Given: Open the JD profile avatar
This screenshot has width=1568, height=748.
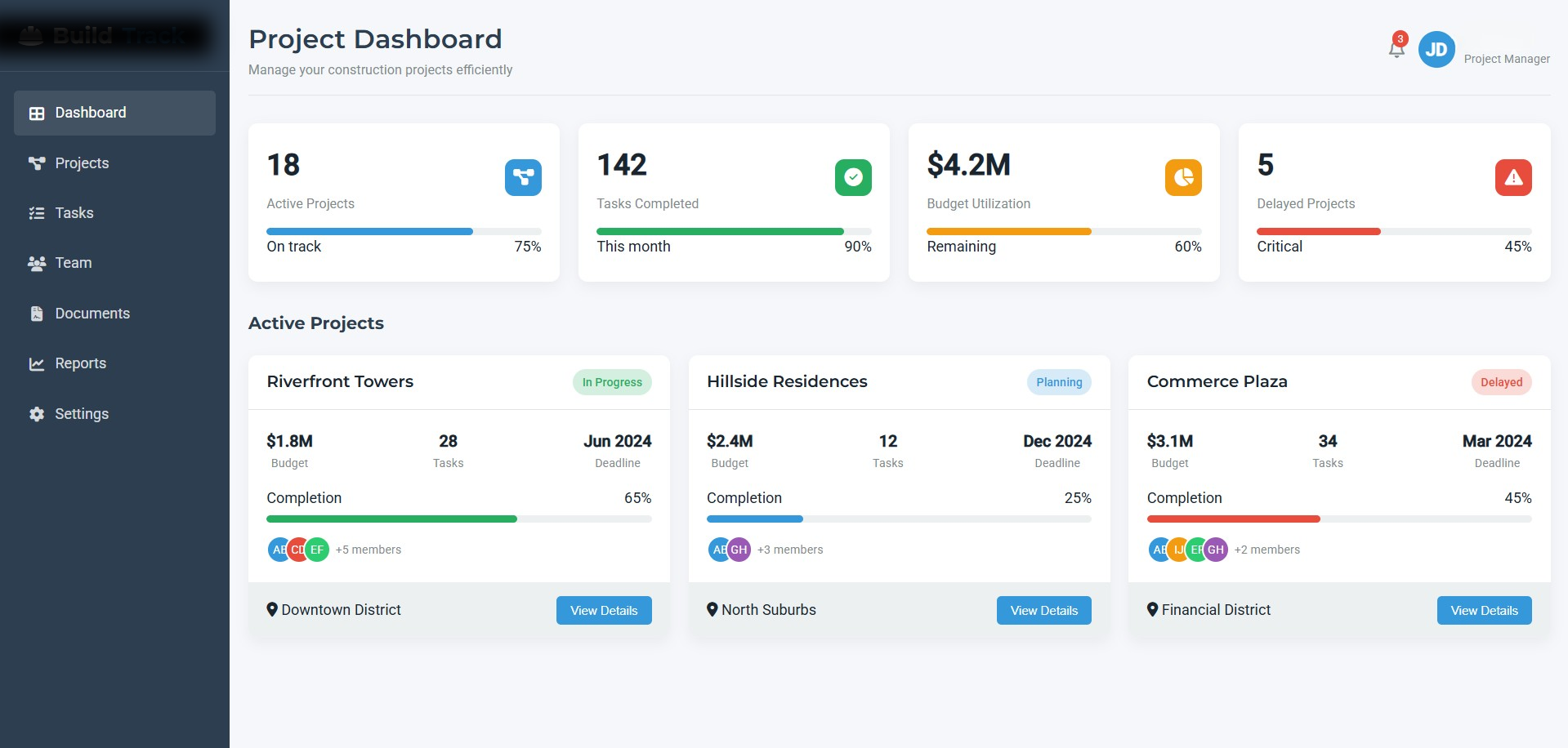Looking at the screenshot, I should pos(1436,49).
